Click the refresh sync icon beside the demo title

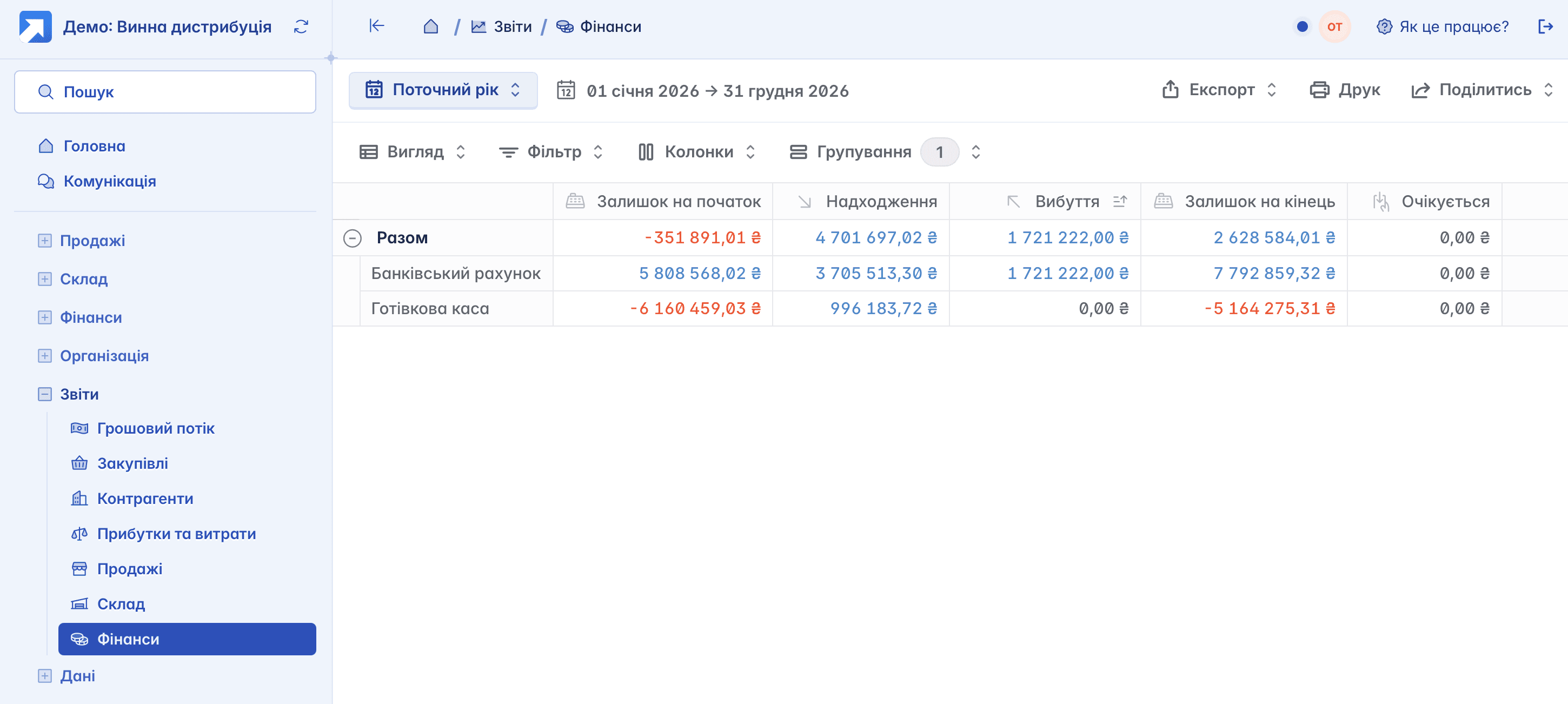tap(301, 27)
